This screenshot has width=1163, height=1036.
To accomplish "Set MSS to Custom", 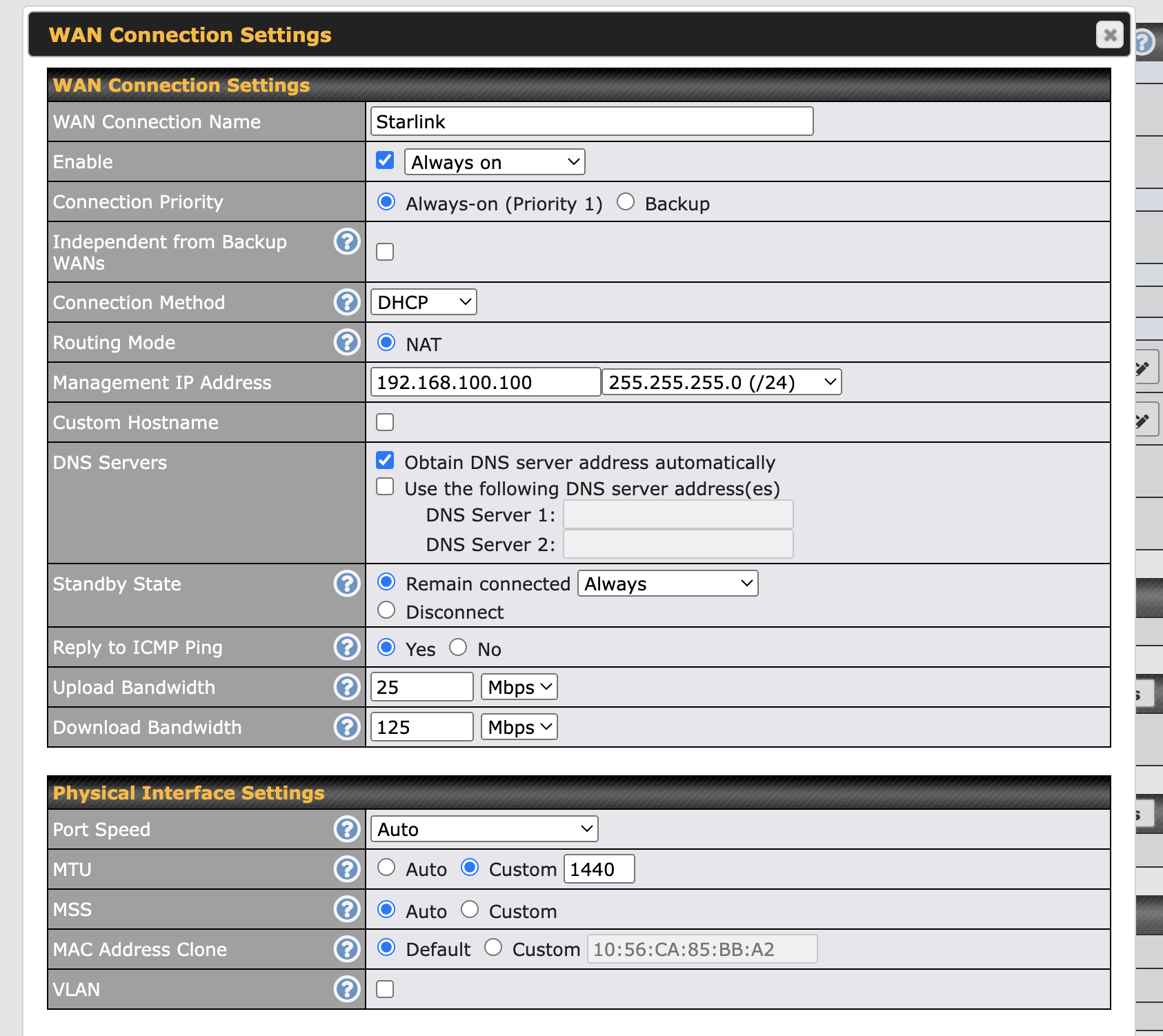I will (470, 910).
